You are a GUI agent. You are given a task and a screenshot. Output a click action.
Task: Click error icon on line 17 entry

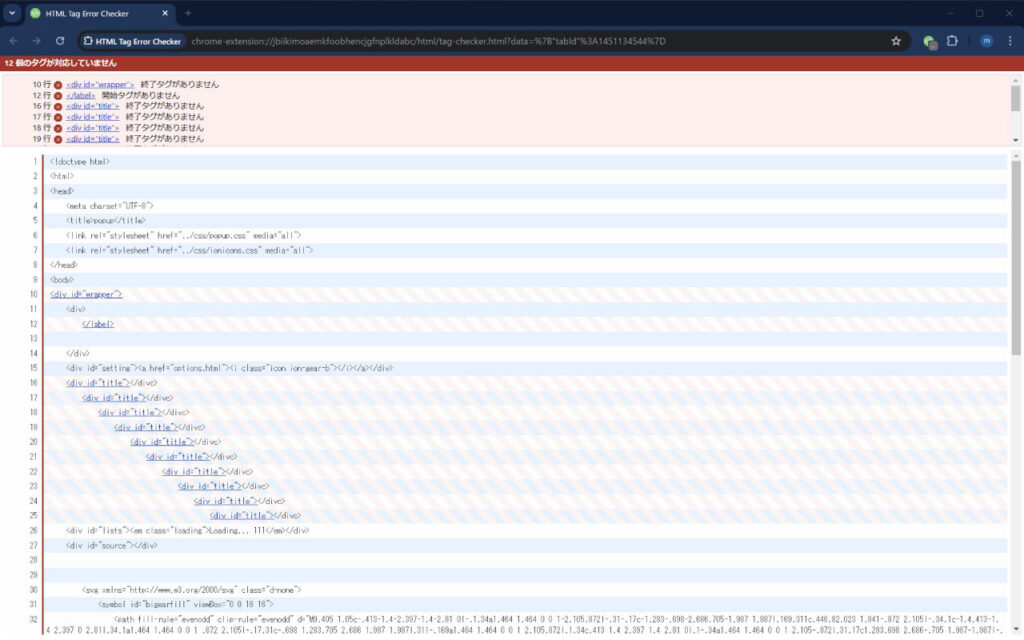(58, 117)
